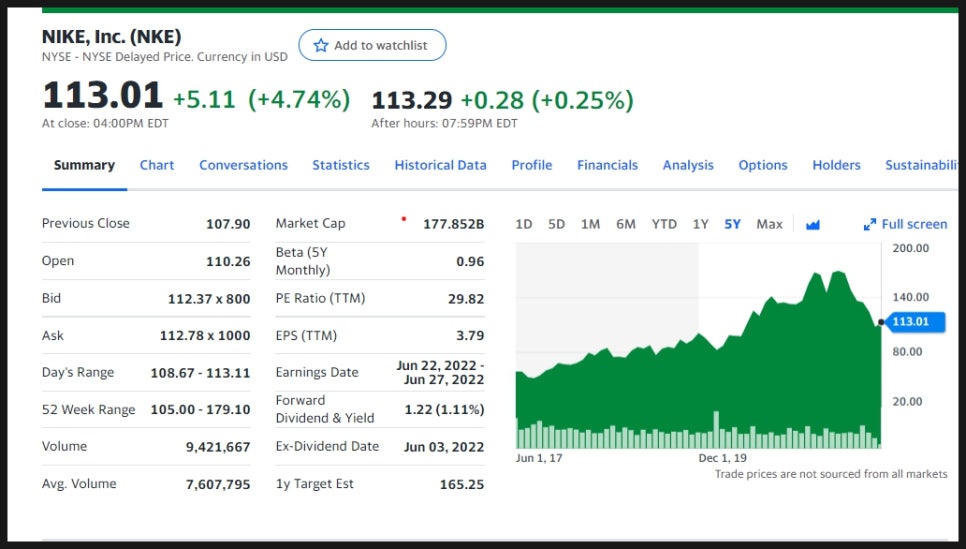Open the Historical Data tab
This screenshot has height=549, width=966.
click(x=440, y=165)
